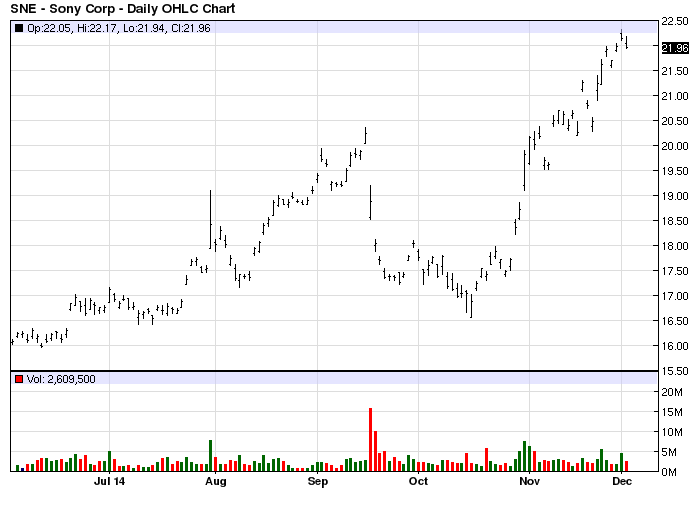Click the long price bar spiking to 19.00 before Aug

(x=210, y=219)
